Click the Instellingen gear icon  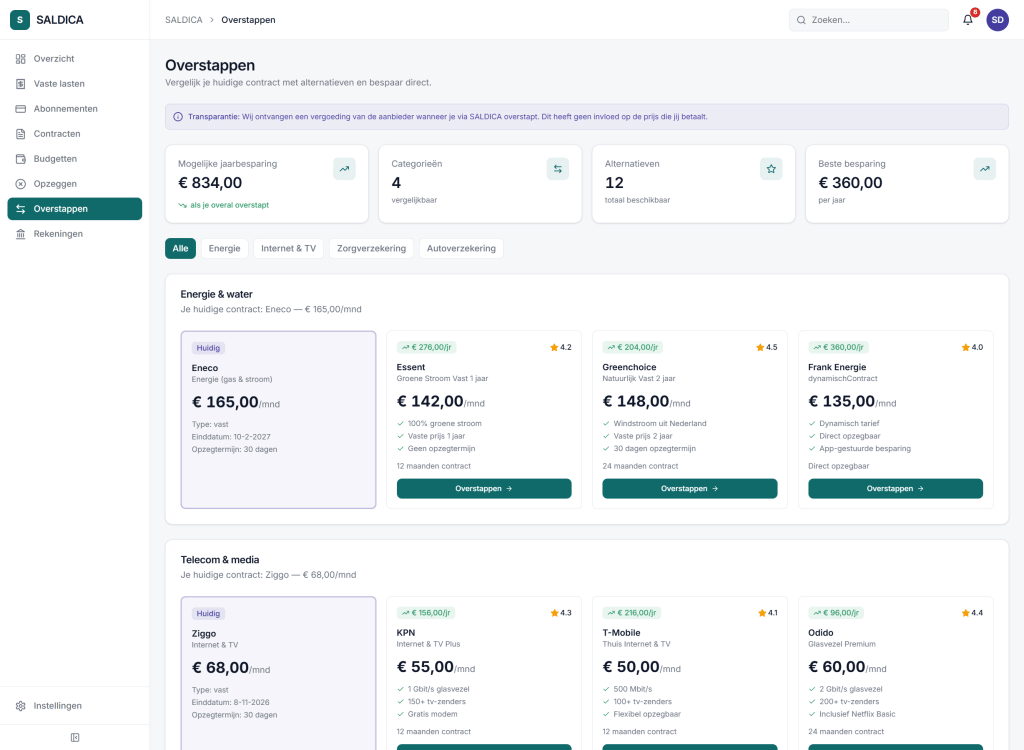(x=20, y=706)
